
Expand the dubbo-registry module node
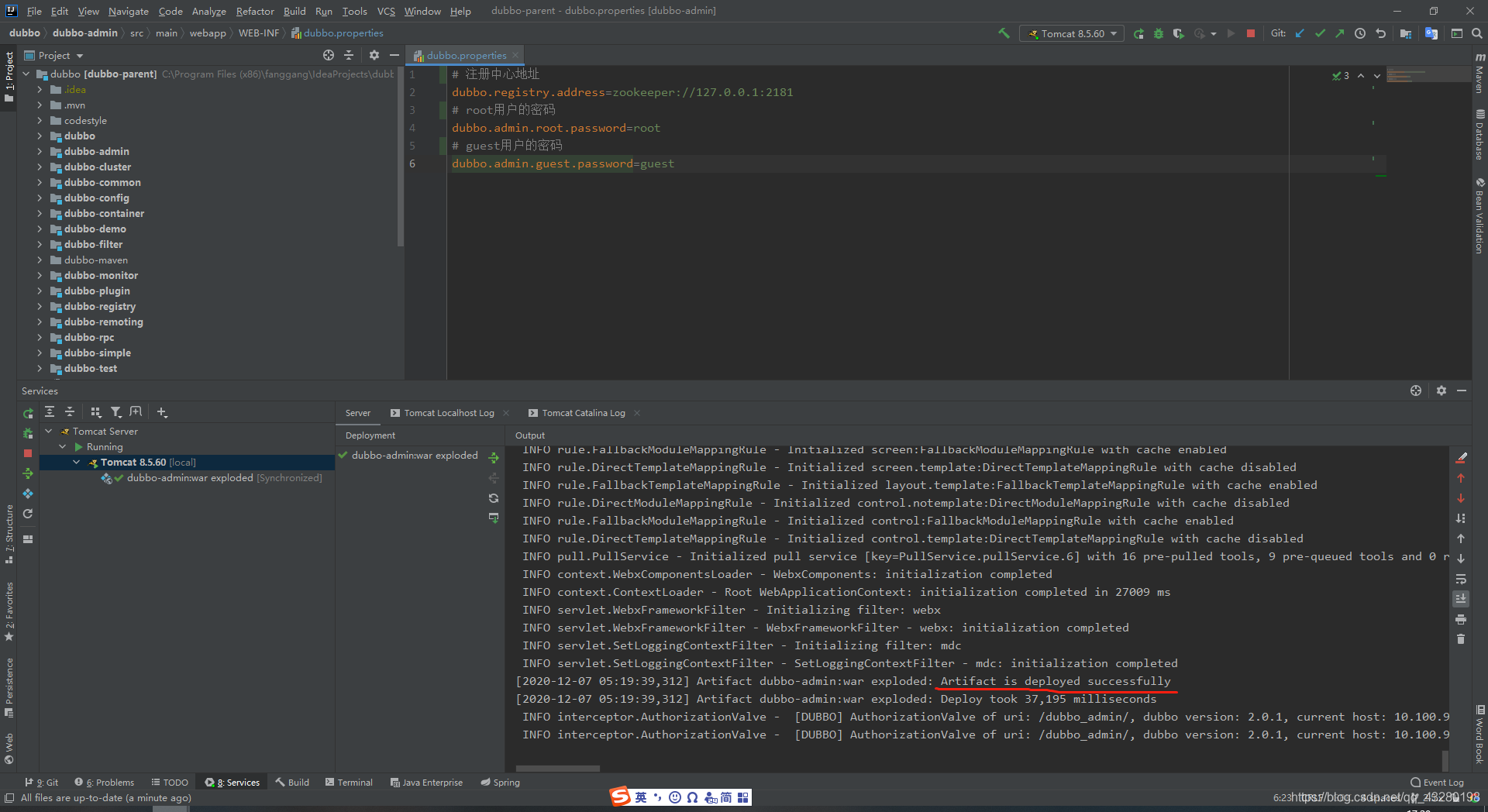pyautogui.click(x=40, y=306)
